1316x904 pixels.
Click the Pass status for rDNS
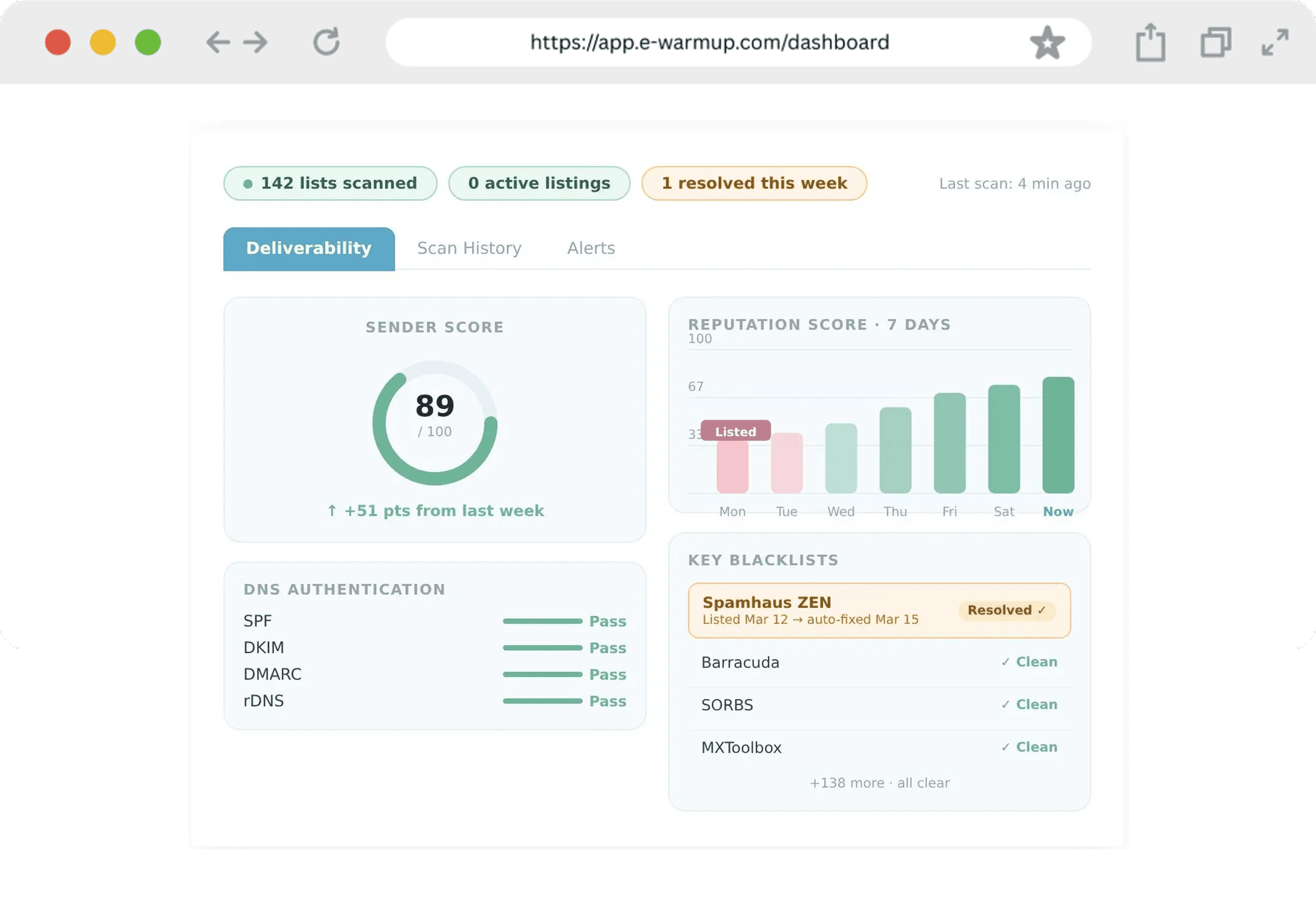[608, 701]
